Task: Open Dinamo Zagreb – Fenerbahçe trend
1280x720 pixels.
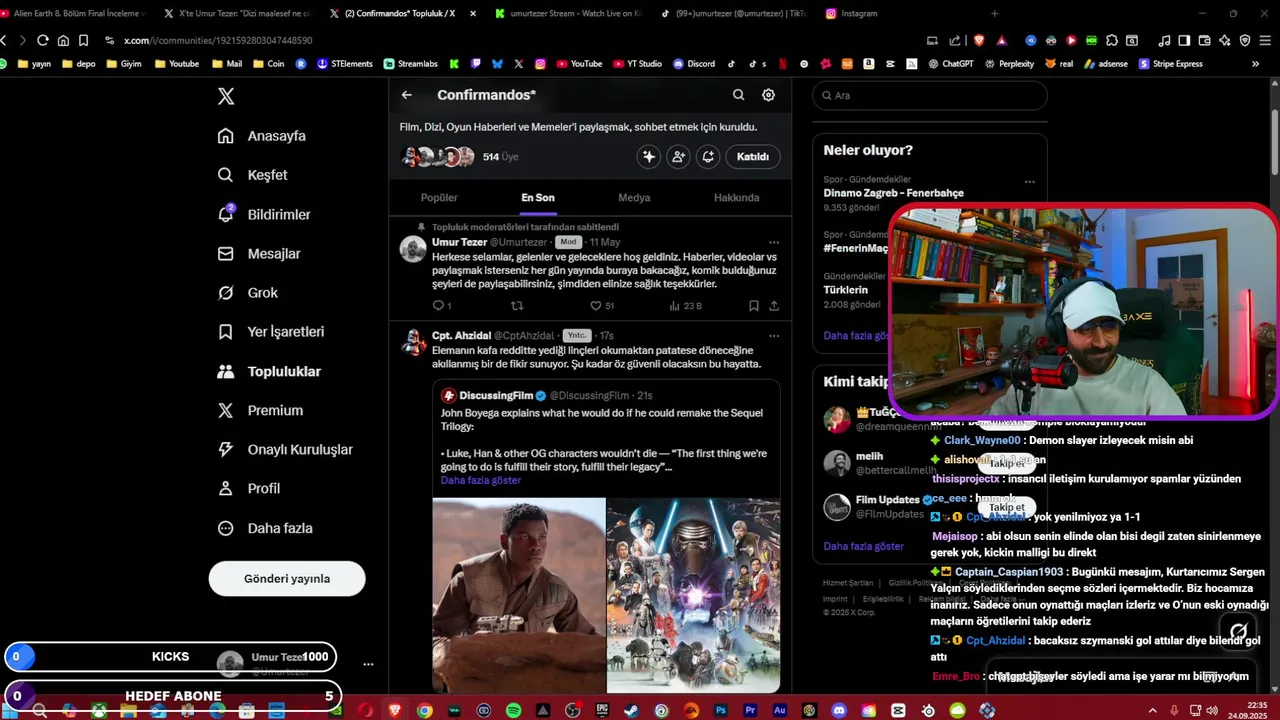Action: pos(893,193)
